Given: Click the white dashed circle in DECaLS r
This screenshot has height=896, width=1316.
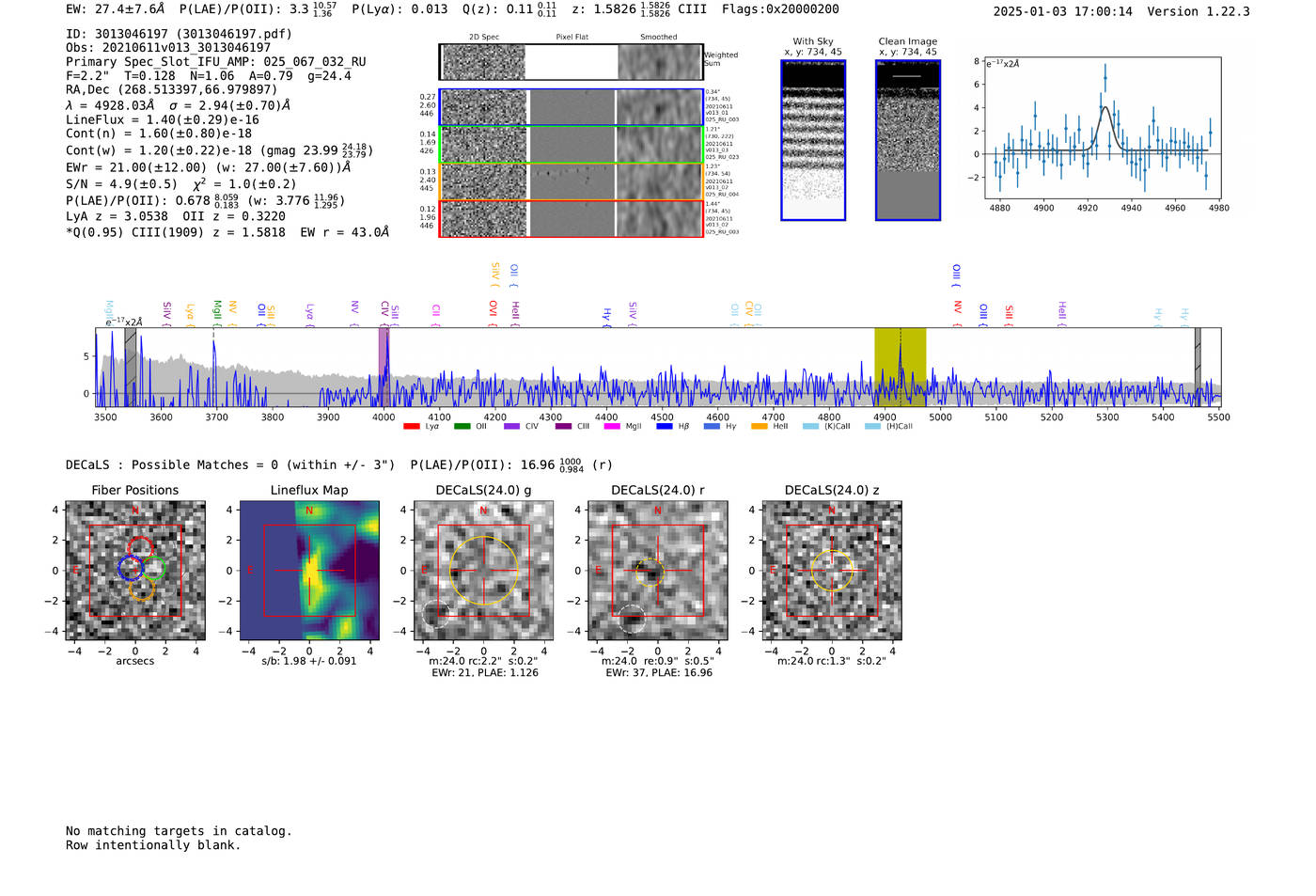Looking at the screenshot, I should 632,619.
